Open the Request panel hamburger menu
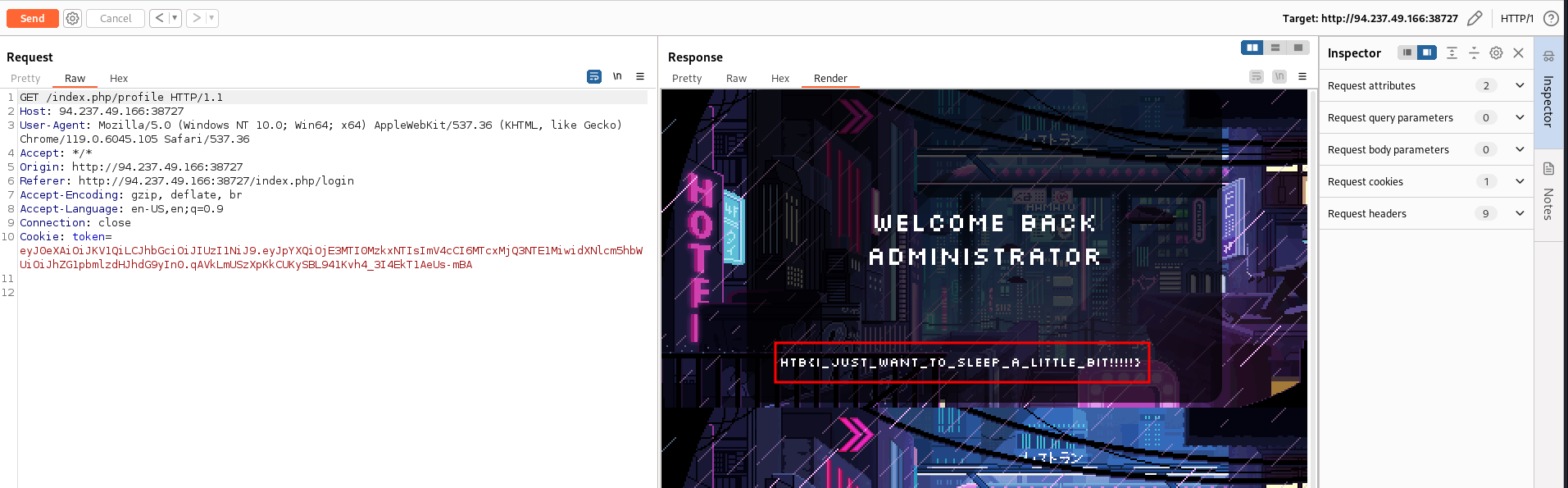 640,76
